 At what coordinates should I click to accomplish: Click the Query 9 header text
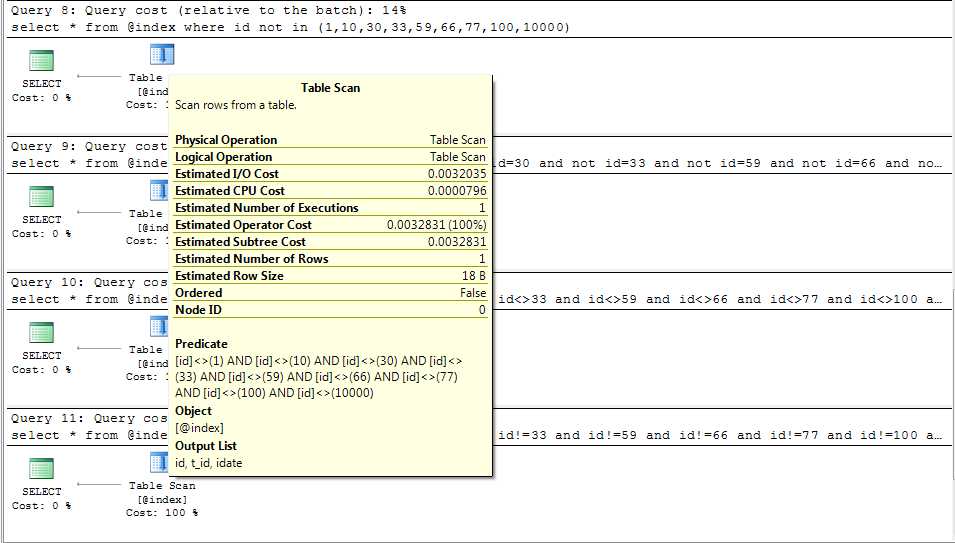tap(89, 147)
